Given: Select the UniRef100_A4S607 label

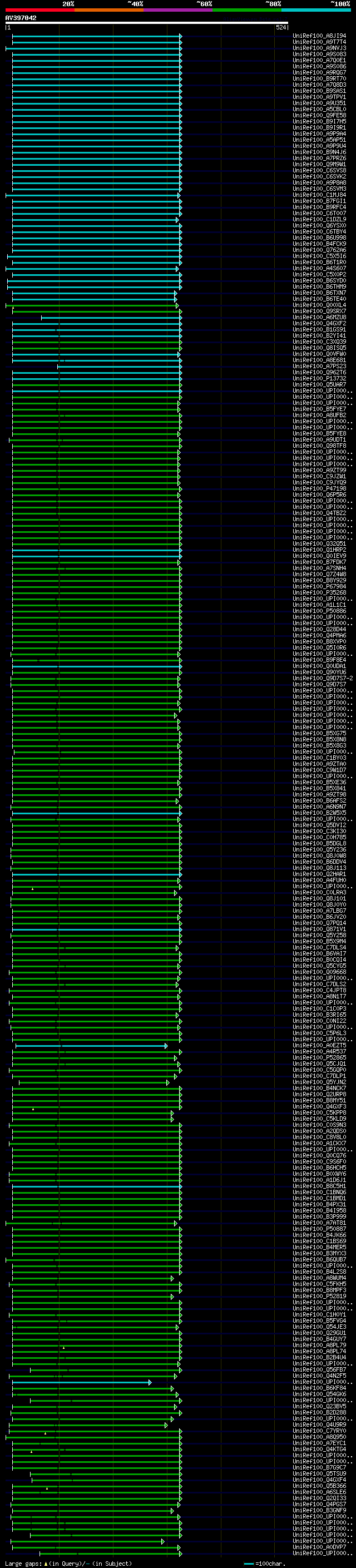Looking at the screenshot, I should 319,269.
